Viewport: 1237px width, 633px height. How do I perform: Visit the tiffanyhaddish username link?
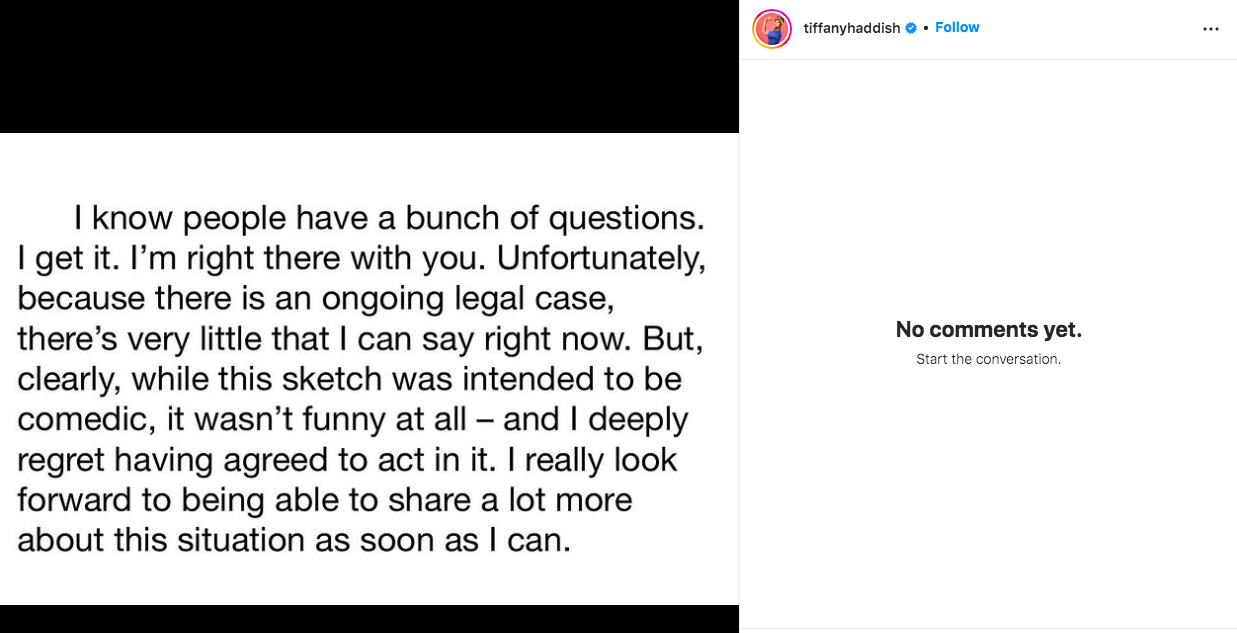coord(851,28)
